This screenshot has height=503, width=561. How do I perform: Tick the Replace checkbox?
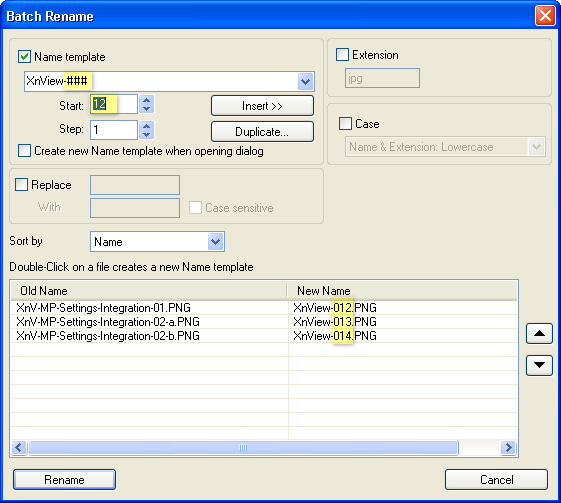(x=21, y=185)
